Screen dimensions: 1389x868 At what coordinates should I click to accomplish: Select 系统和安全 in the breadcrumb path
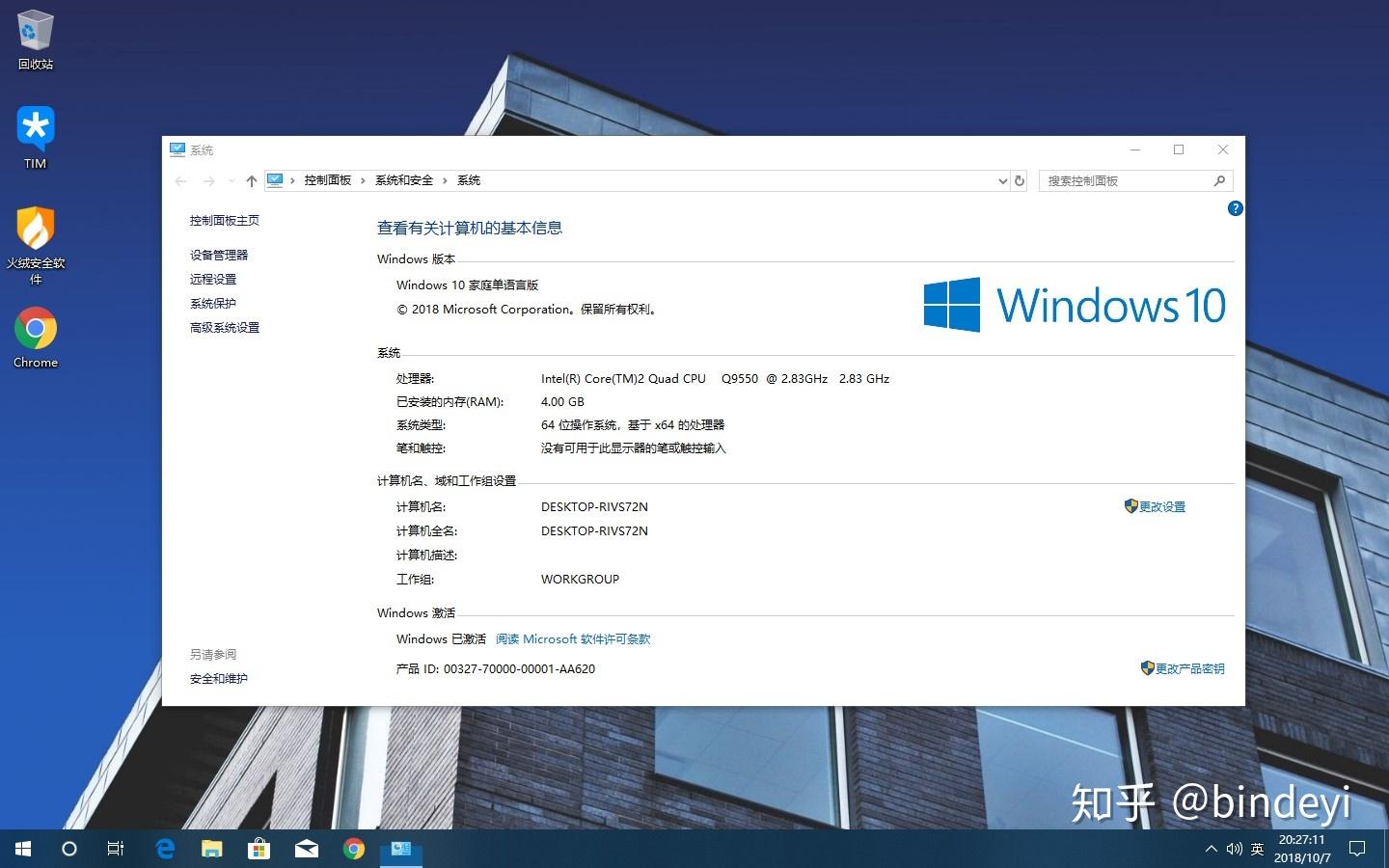coord(404,180)
